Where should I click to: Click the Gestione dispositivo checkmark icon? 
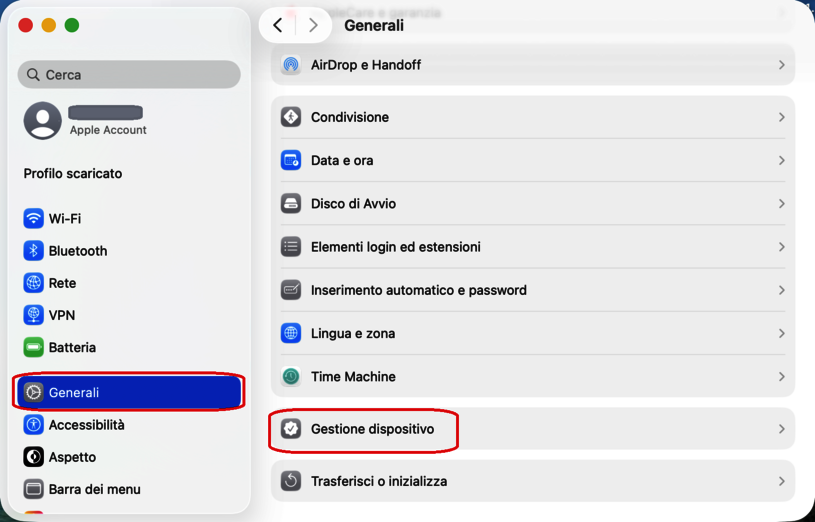coord(291,429)
